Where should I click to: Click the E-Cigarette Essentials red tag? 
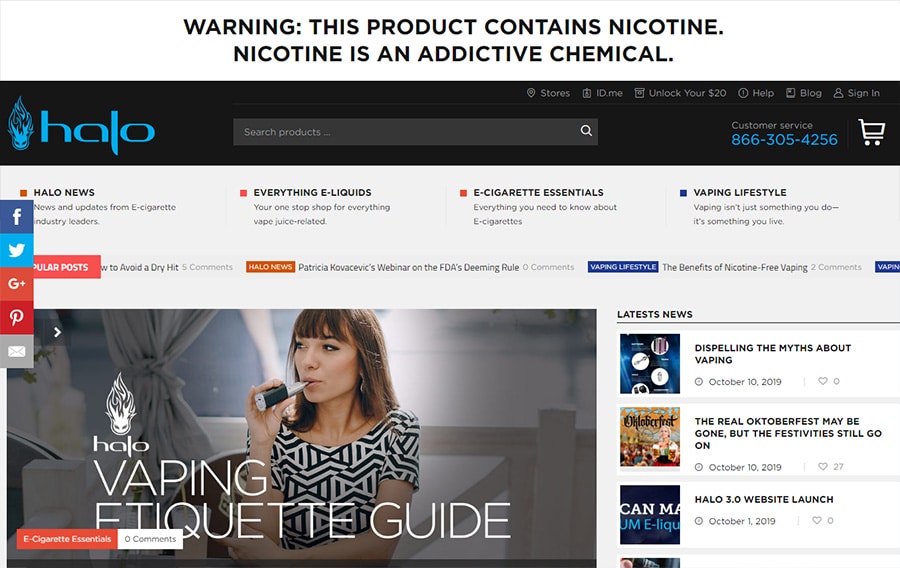[67, 539]
